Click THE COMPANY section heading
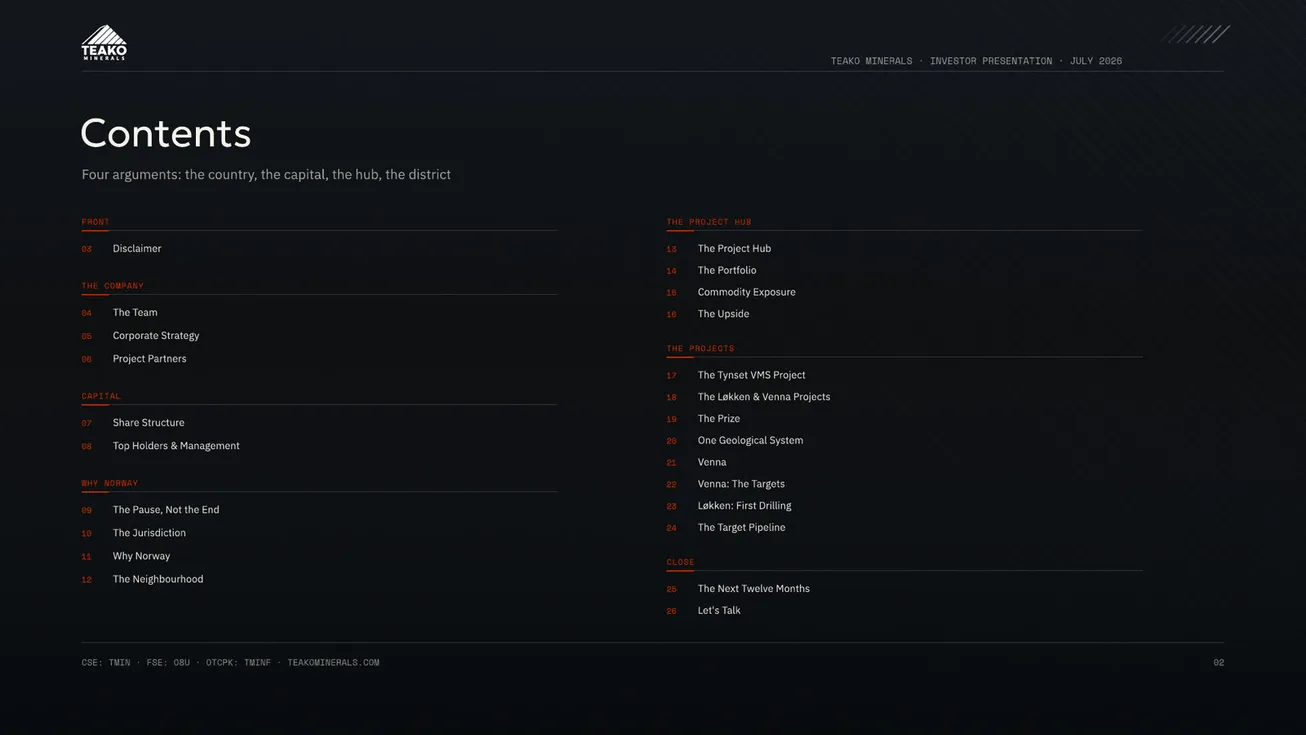The height and width of the screenshot is (735, 1306). (x=113, y=286)
